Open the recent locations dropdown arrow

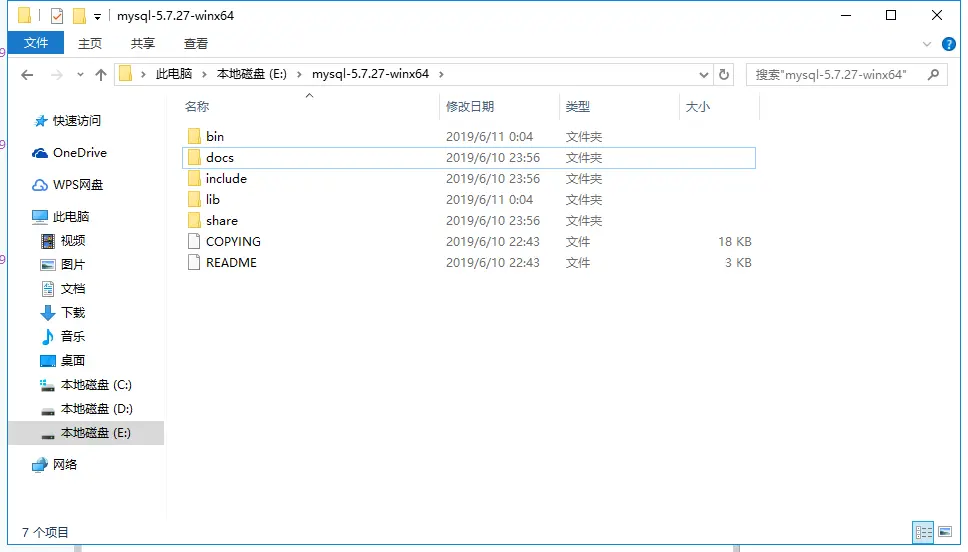click(x=80, y=75)
